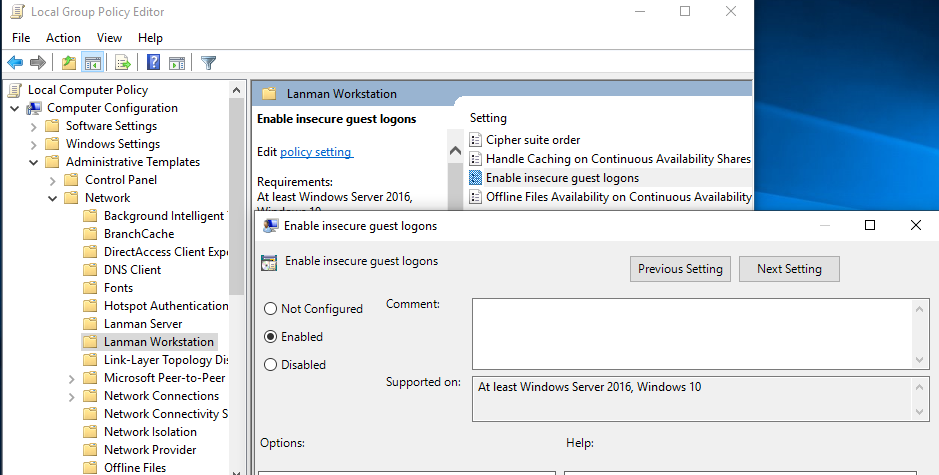Click the Cipher suite order setting icon
Viewport: 939px width, 475px height.
[475, 140]
